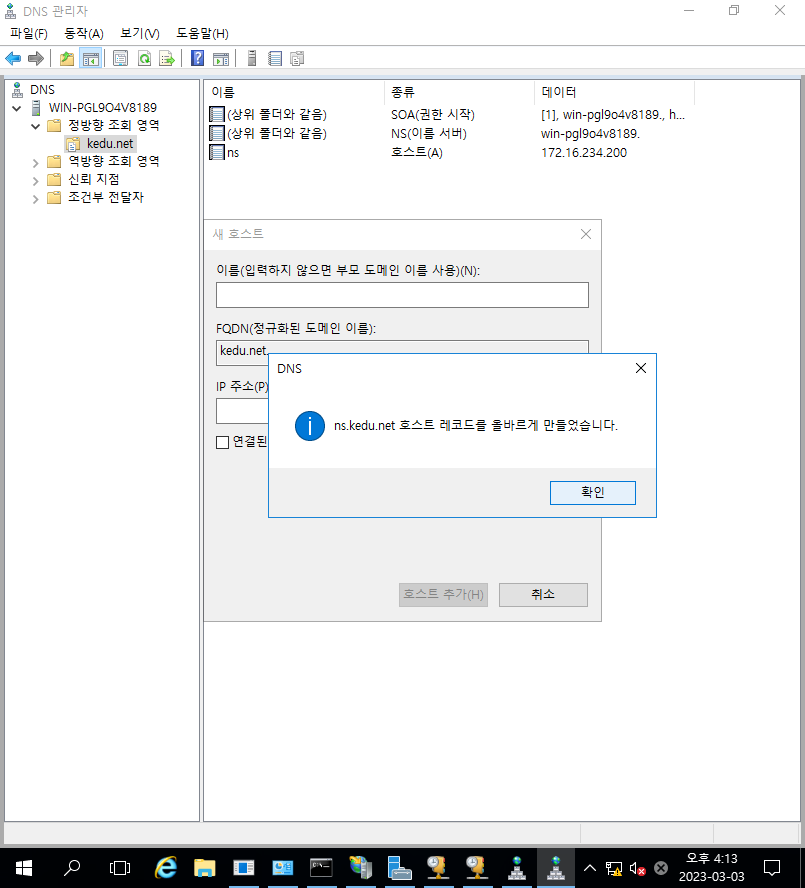Expand the 조건부 전달자 folder
805x888 pixels.
pos(35,199)
